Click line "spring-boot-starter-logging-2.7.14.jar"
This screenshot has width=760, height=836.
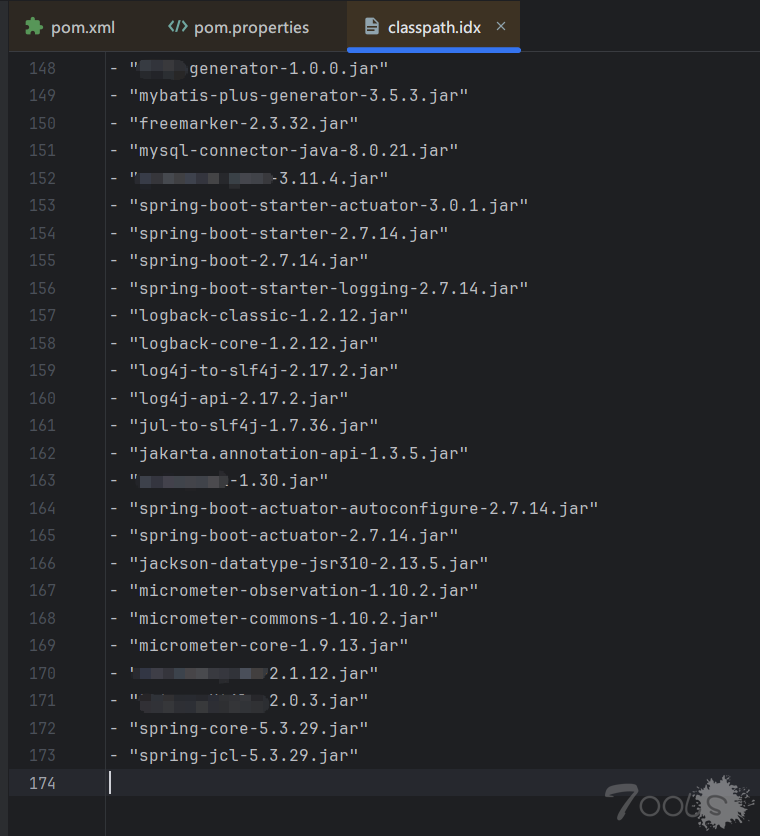click(329, 288)
